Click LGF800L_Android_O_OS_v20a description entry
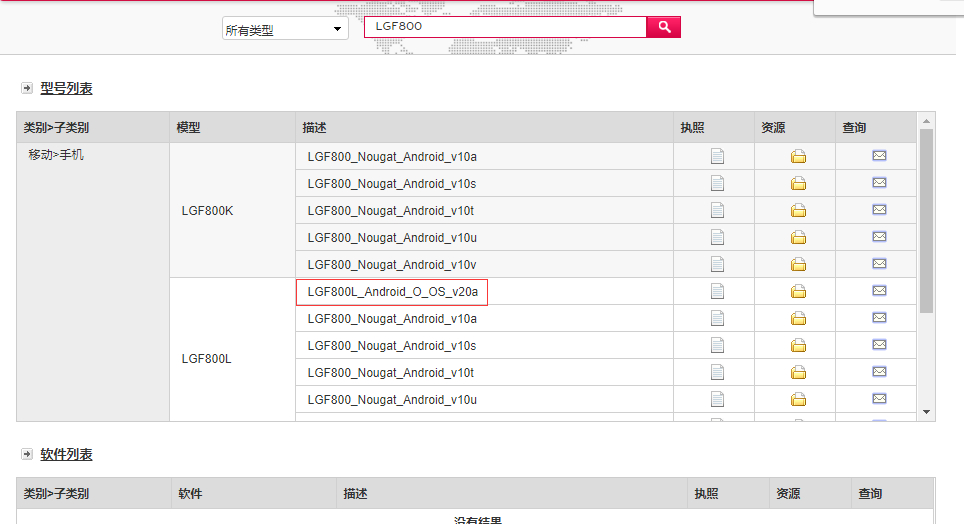This screenshot has width=964, height=524. pyautogui.click(x=392, y=292)
